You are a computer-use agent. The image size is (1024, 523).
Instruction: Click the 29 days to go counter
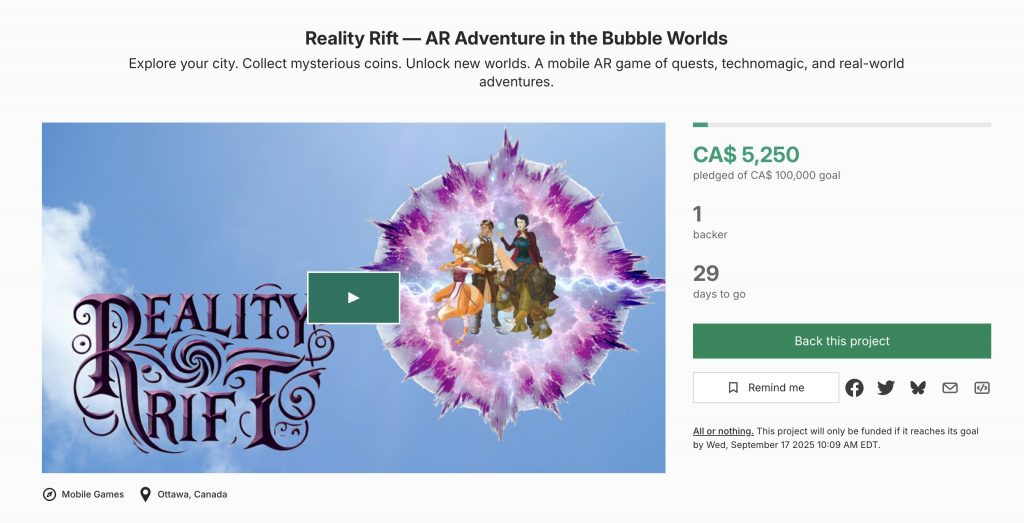click(x=706, y=274)
